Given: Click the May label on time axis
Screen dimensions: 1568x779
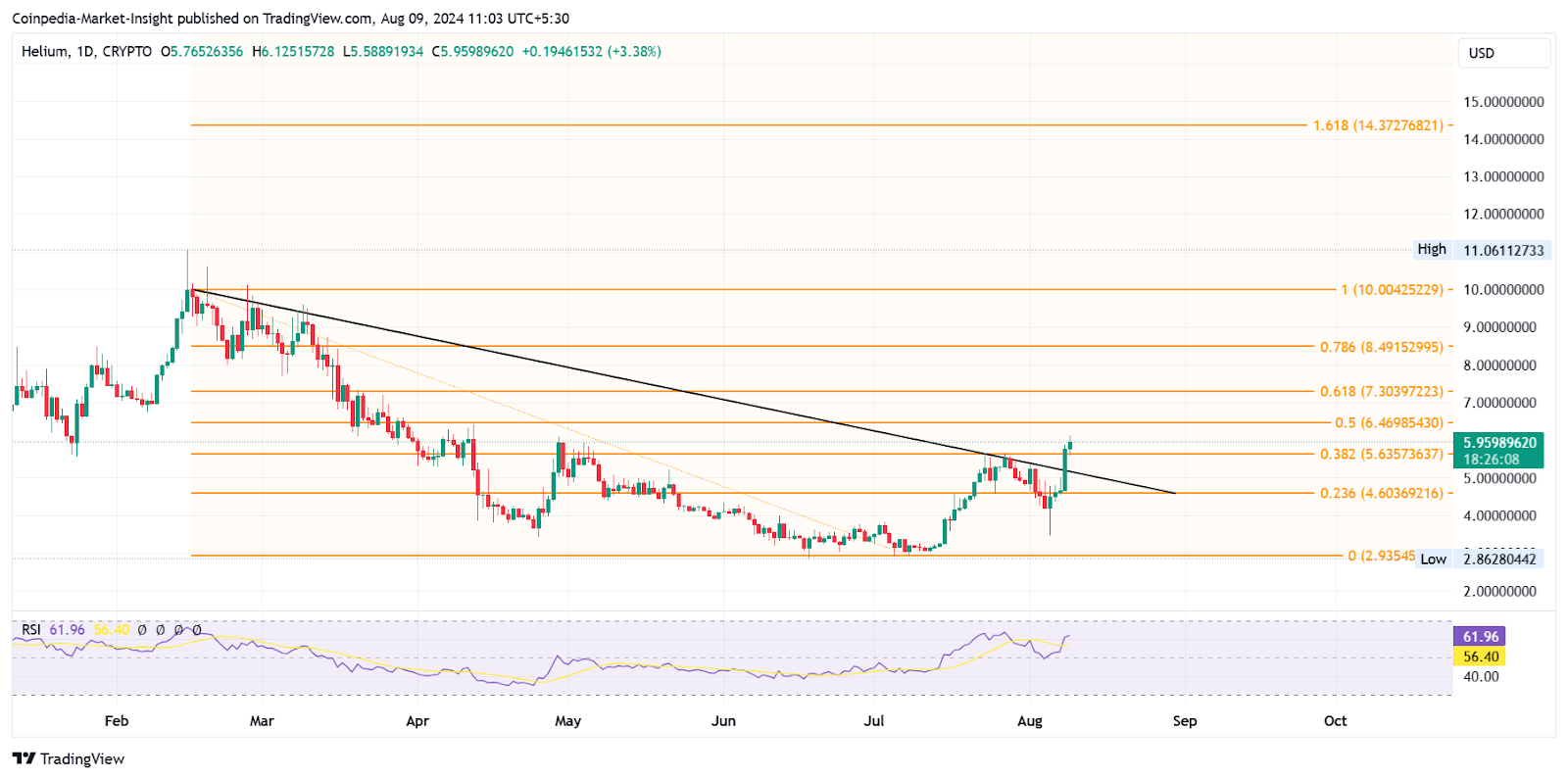Looking at the screenshot, I should point(568,721).
